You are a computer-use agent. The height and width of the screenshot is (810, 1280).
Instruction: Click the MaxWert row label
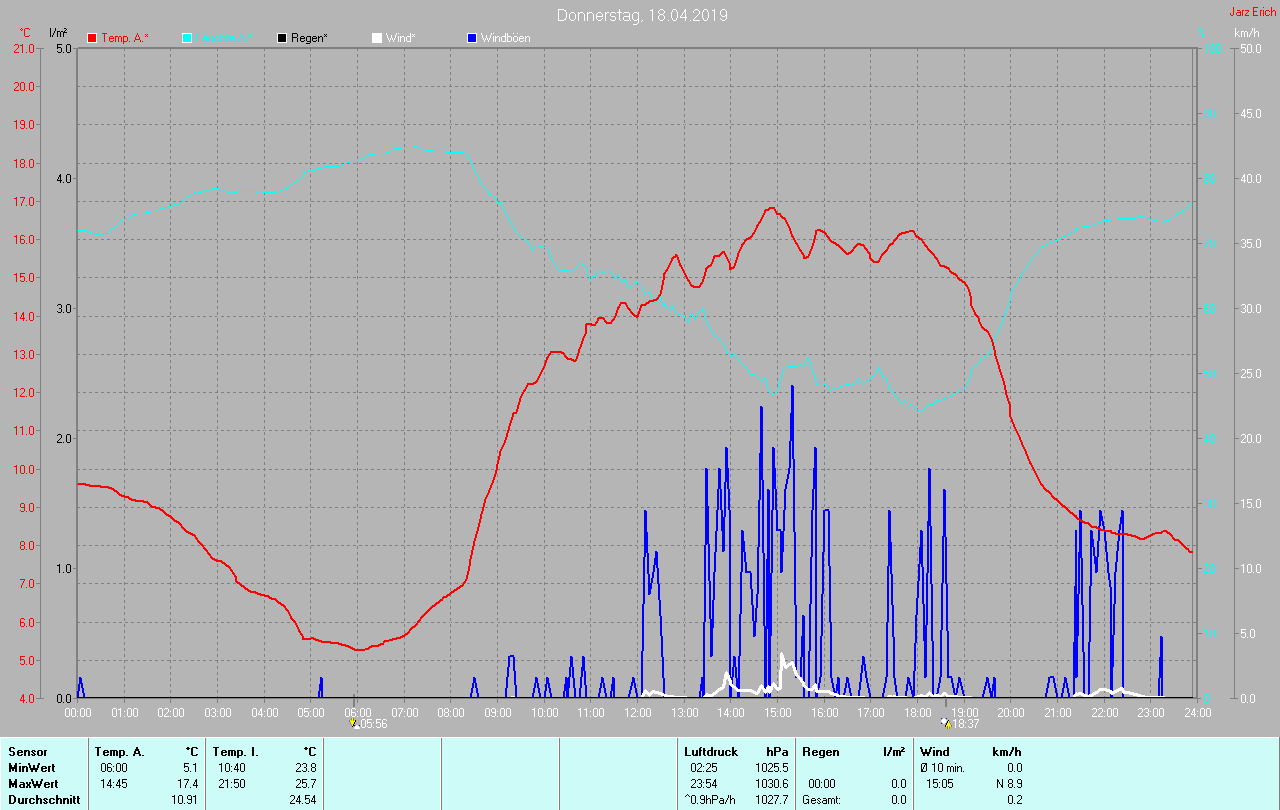33,783
